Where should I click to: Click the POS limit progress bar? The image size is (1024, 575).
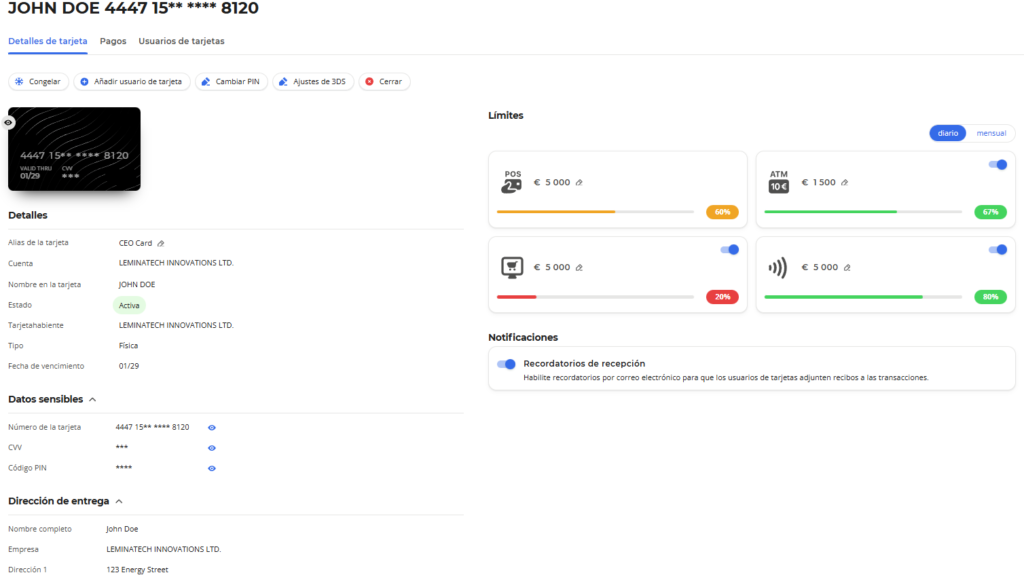(x=595, y=212)
